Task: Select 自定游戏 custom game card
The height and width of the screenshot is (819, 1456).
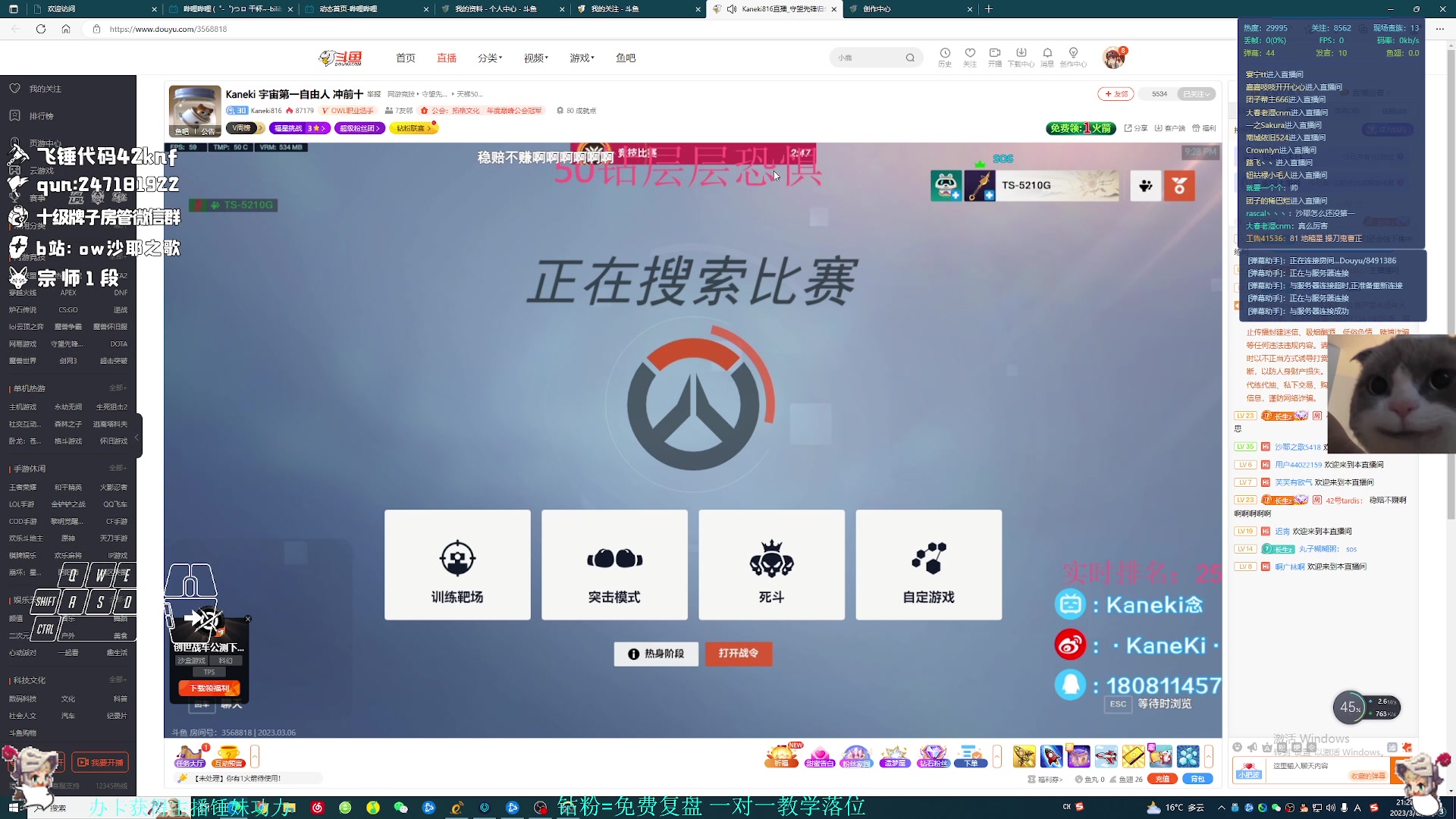Action: pos(929,565)
